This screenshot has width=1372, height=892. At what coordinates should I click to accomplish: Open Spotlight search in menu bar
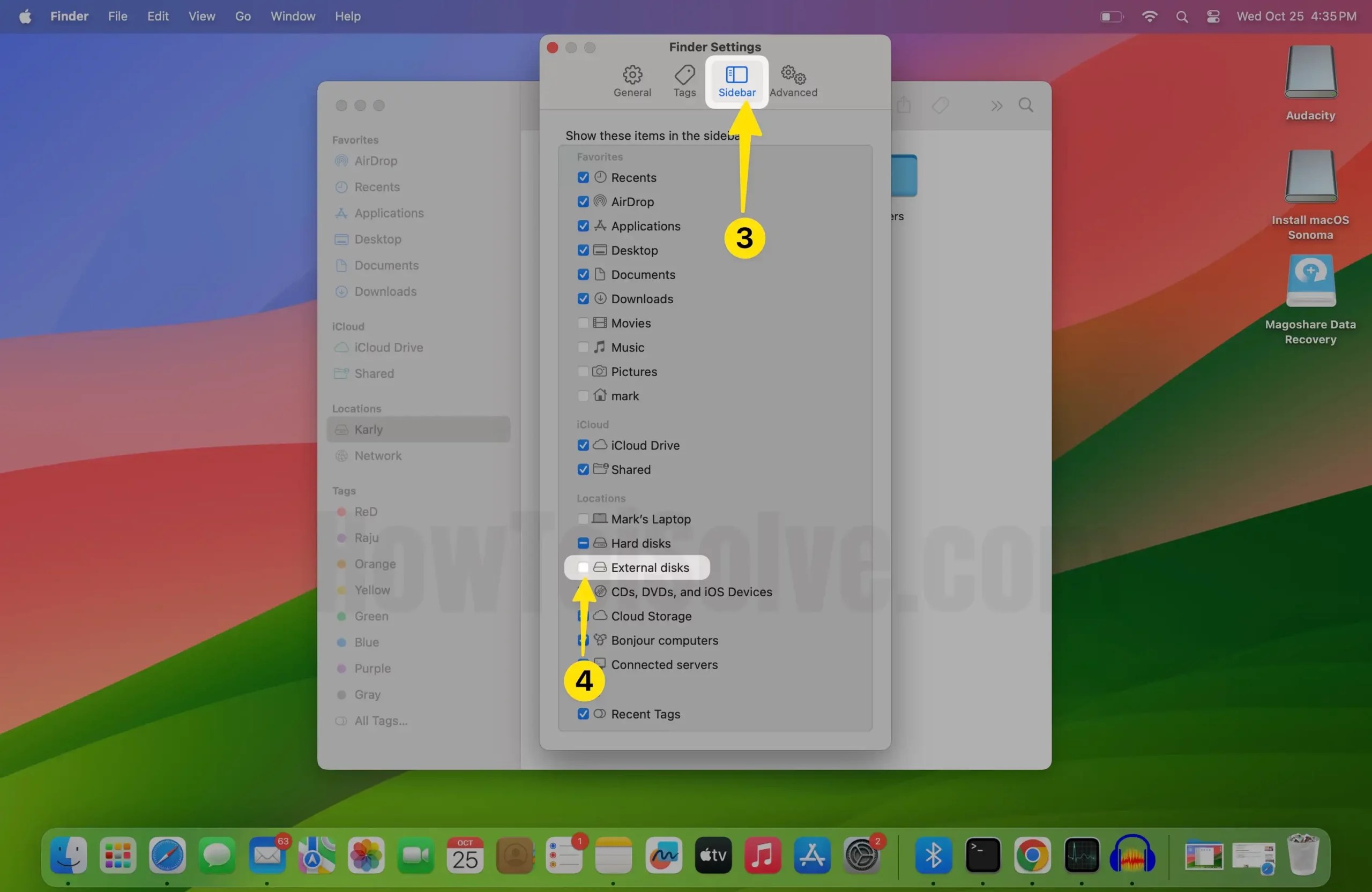(x=1181, y=16)
